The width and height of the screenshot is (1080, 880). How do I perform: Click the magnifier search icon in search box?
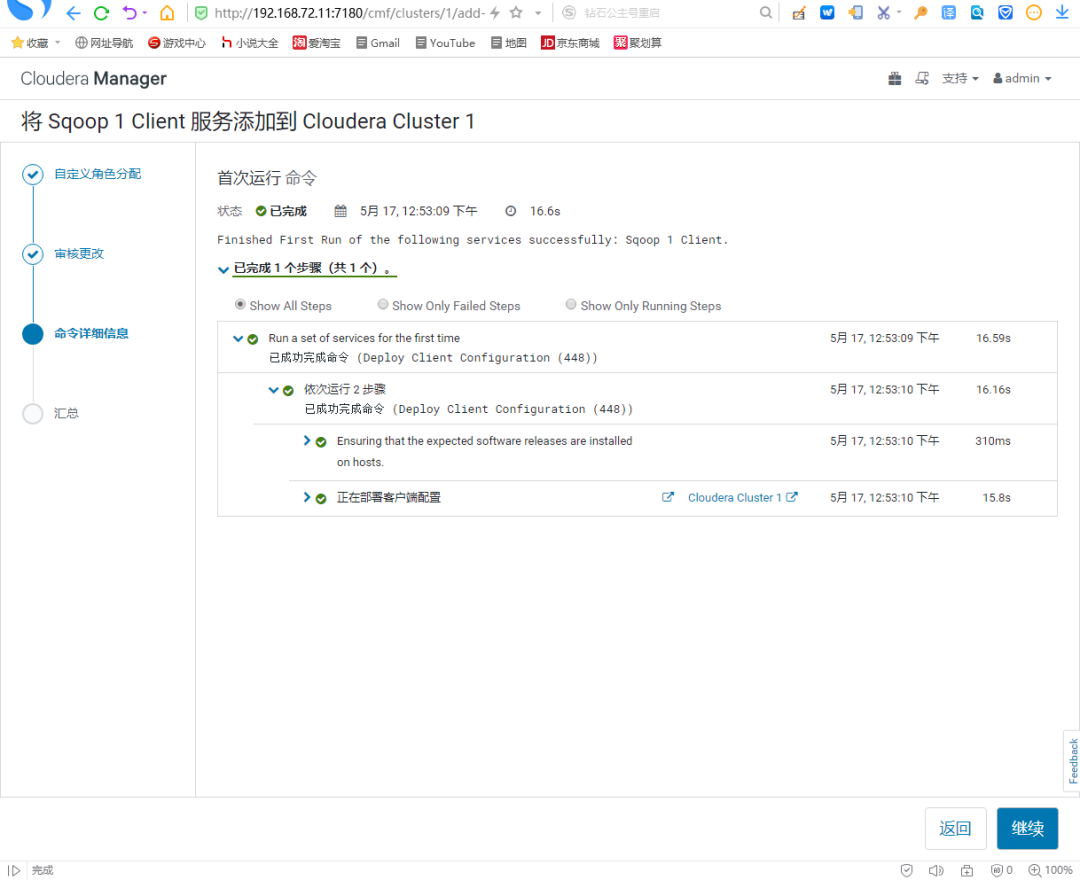(x=765, y=12)
